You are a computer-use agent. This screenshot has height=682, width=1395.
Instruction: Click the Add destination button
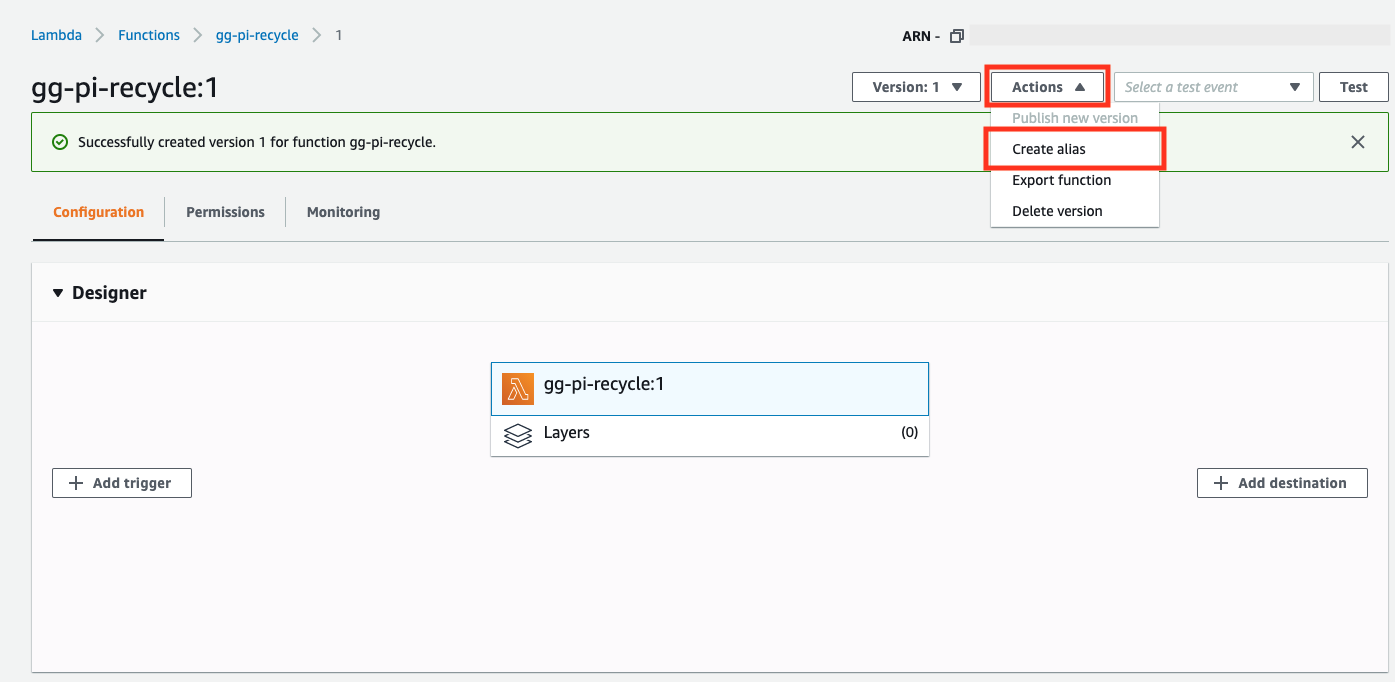coord(1282,483)
